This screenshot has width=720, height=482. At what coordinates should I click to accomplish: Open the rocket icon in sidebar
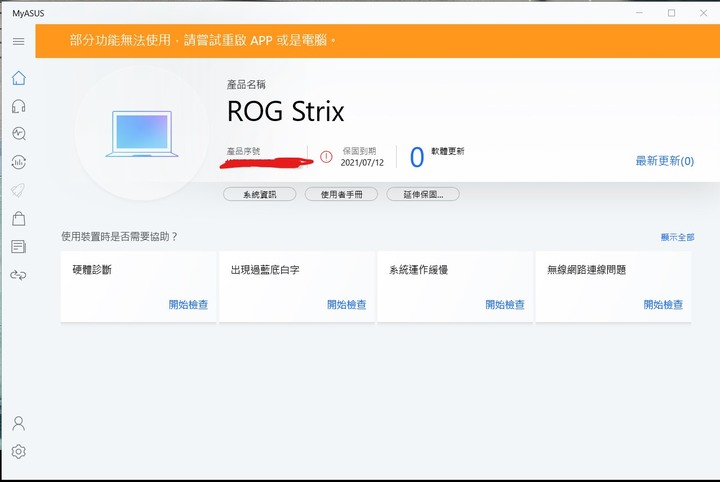[18, 190]
